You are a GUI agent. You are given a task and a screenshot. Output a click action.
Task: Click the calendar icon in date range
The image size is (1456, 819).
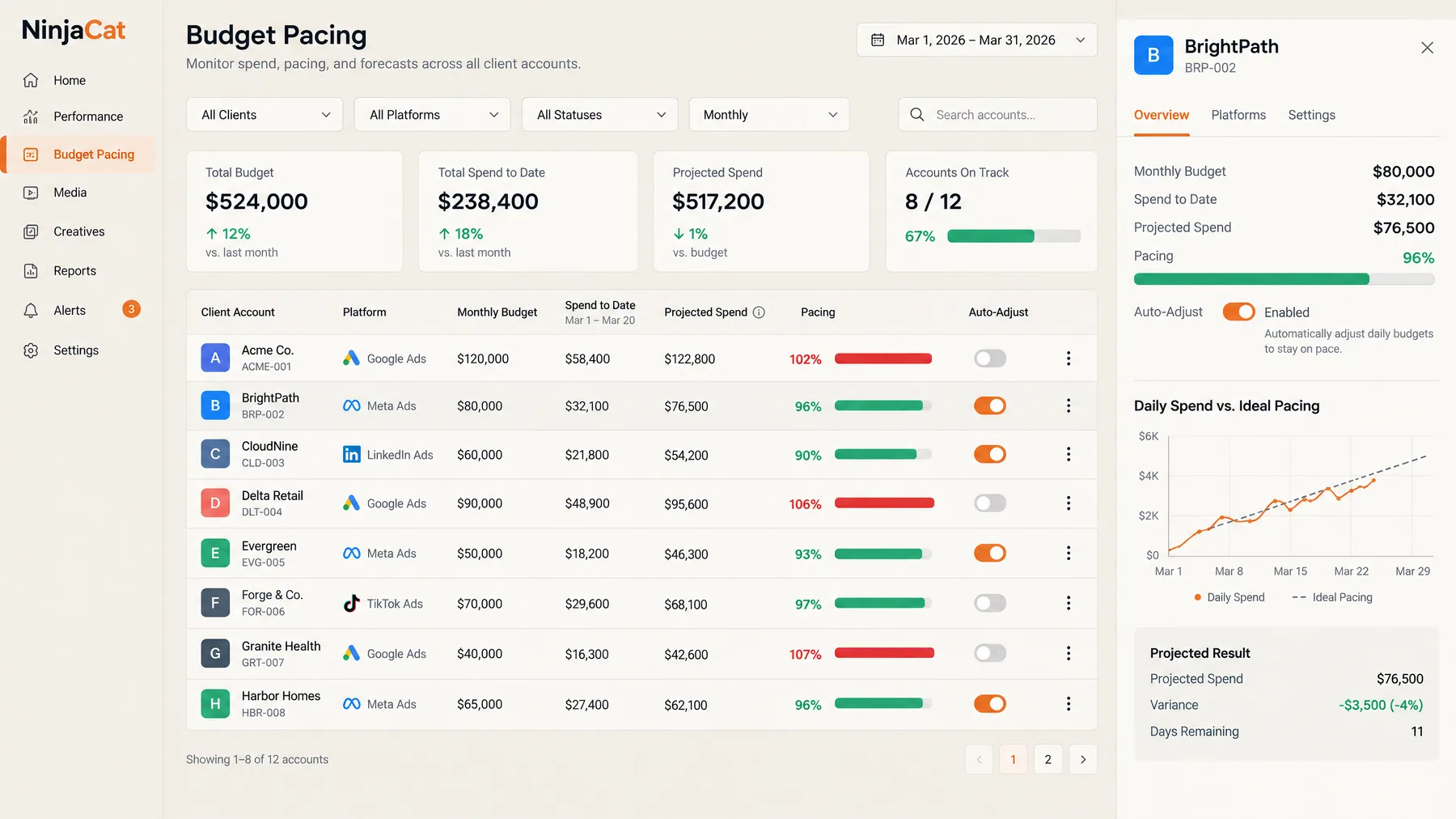(x=878, y=40)
